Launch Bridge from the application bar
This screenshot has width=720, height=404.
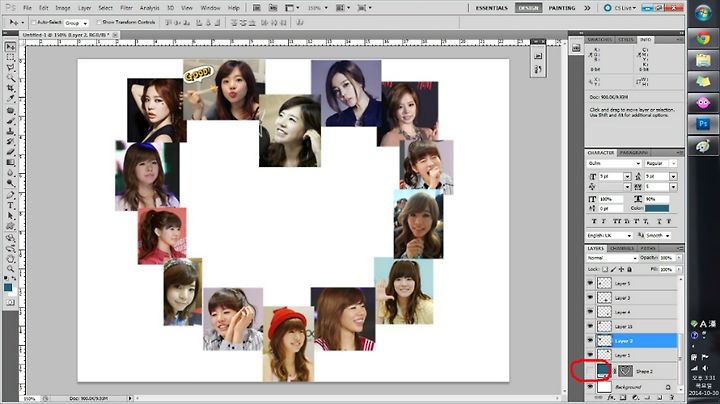pos(257,8)
